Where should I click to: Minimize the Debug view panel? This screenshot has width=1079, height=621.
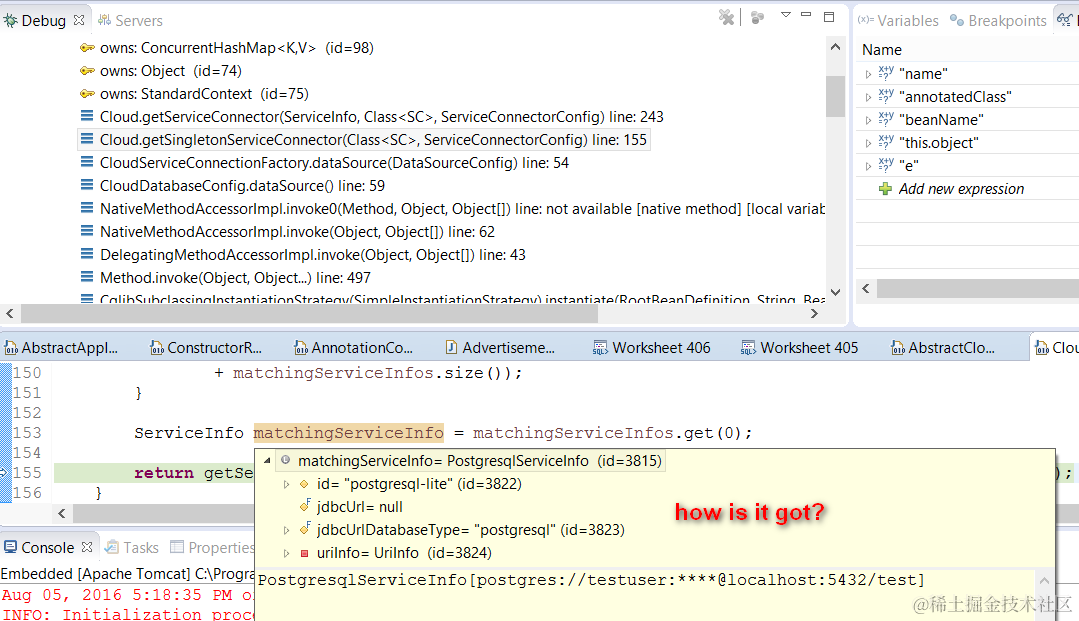(806, 14)
